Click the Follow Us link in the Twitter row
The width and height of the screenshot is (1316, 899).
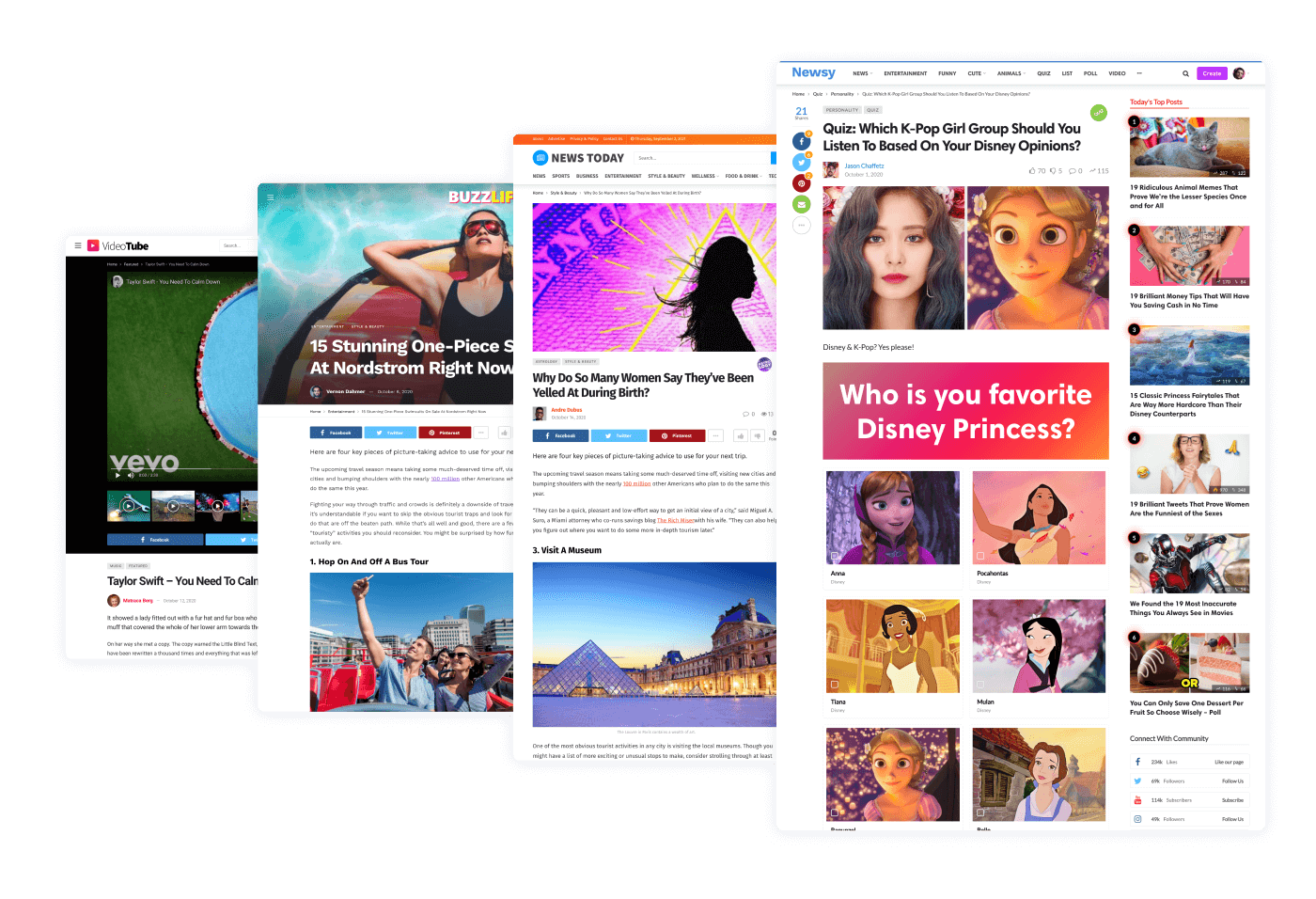[x=1232, y=781]
